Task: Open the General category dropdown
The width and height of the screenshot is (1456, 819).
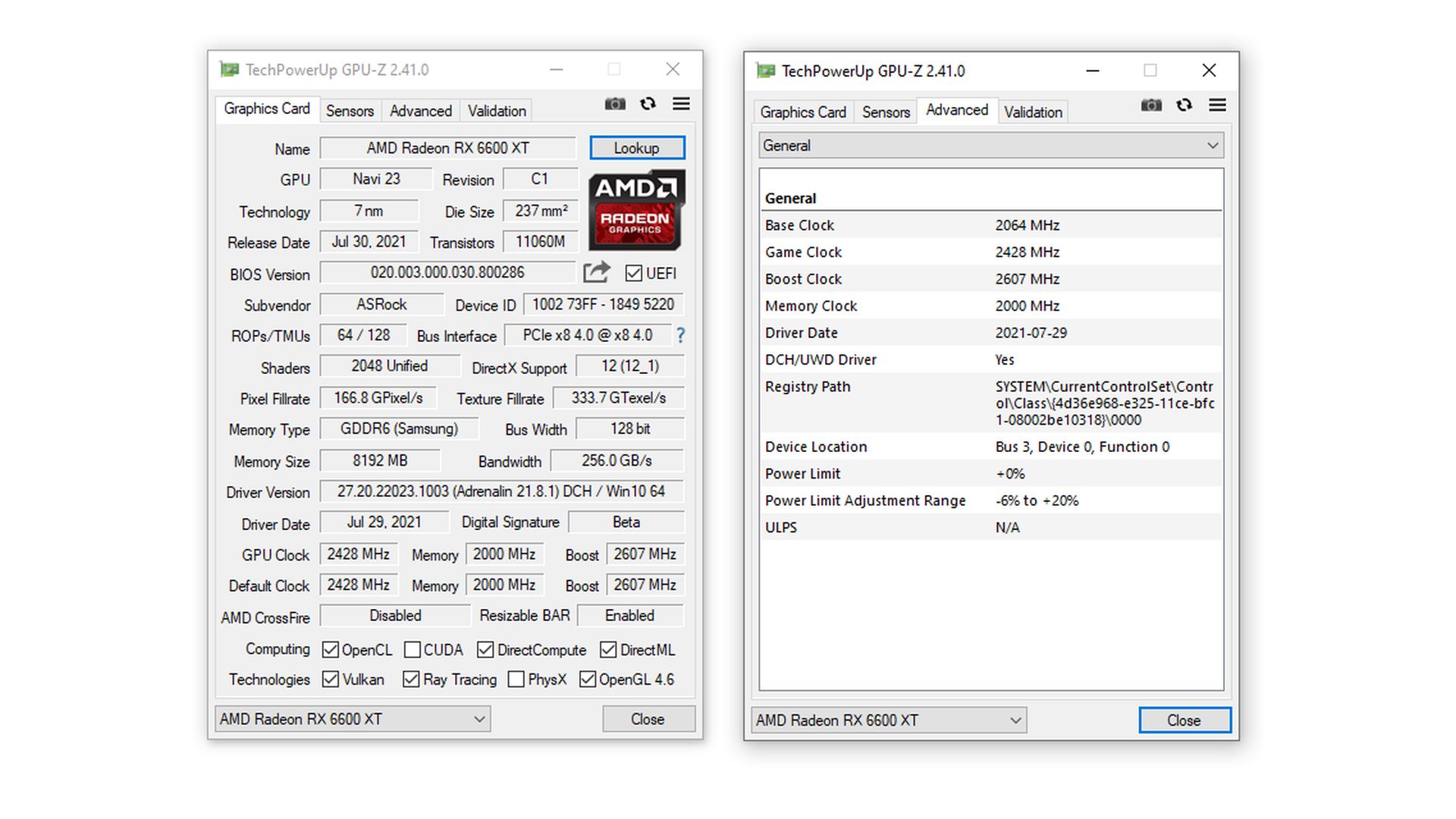Action: click(x=990, y=146)
